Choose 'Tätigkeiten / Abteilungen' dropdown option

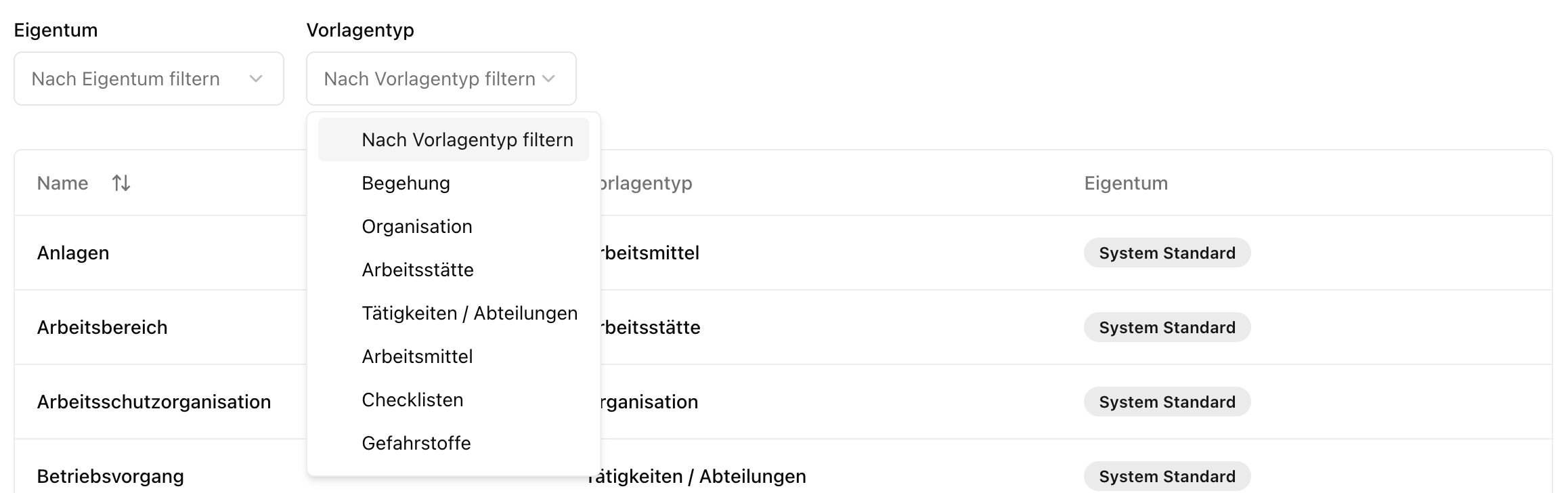(469, 313)
